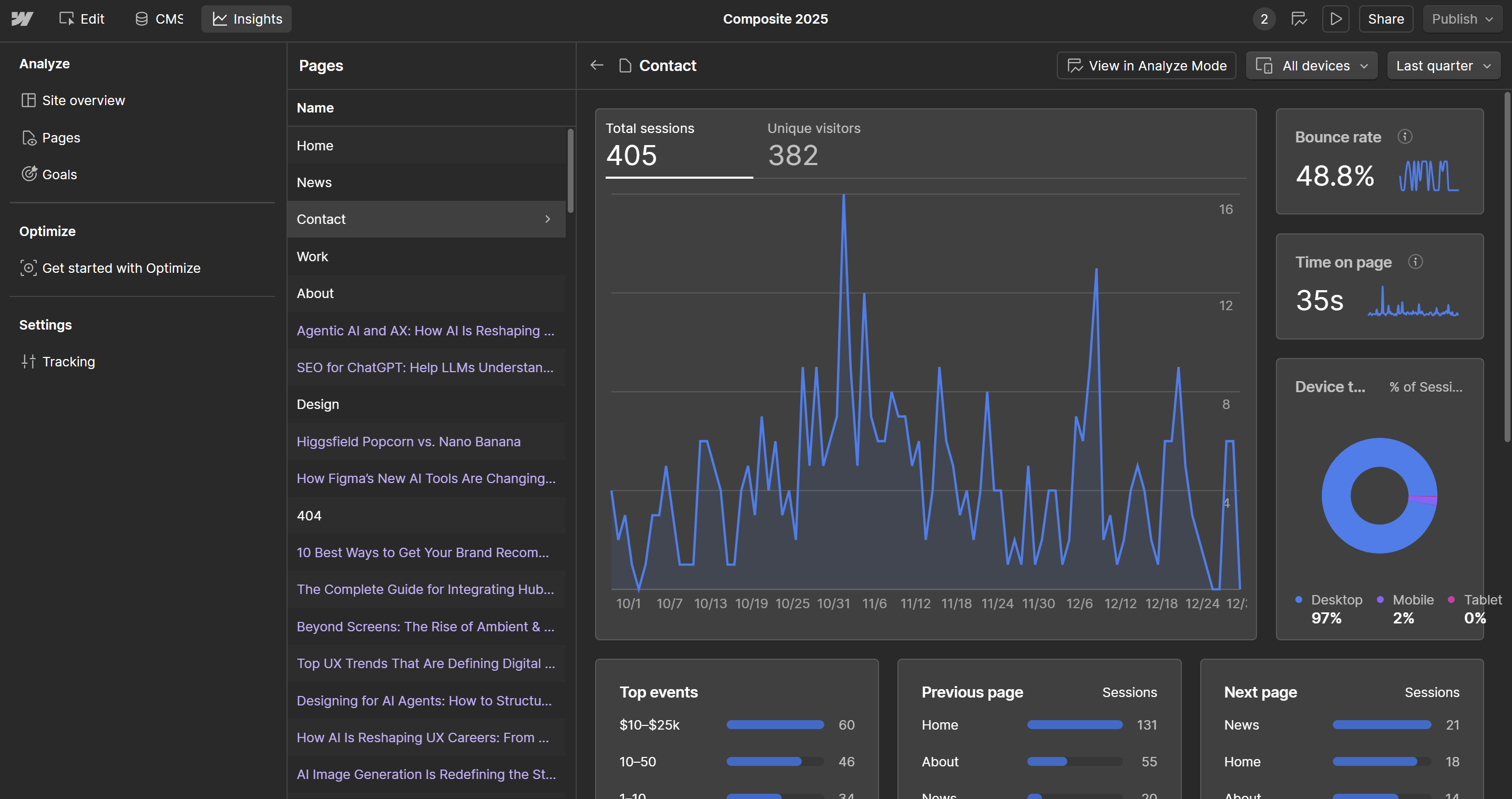Click the sessions bar next to $10–$25k
The image size is (1512, 799).
click(x=775, y=724)
